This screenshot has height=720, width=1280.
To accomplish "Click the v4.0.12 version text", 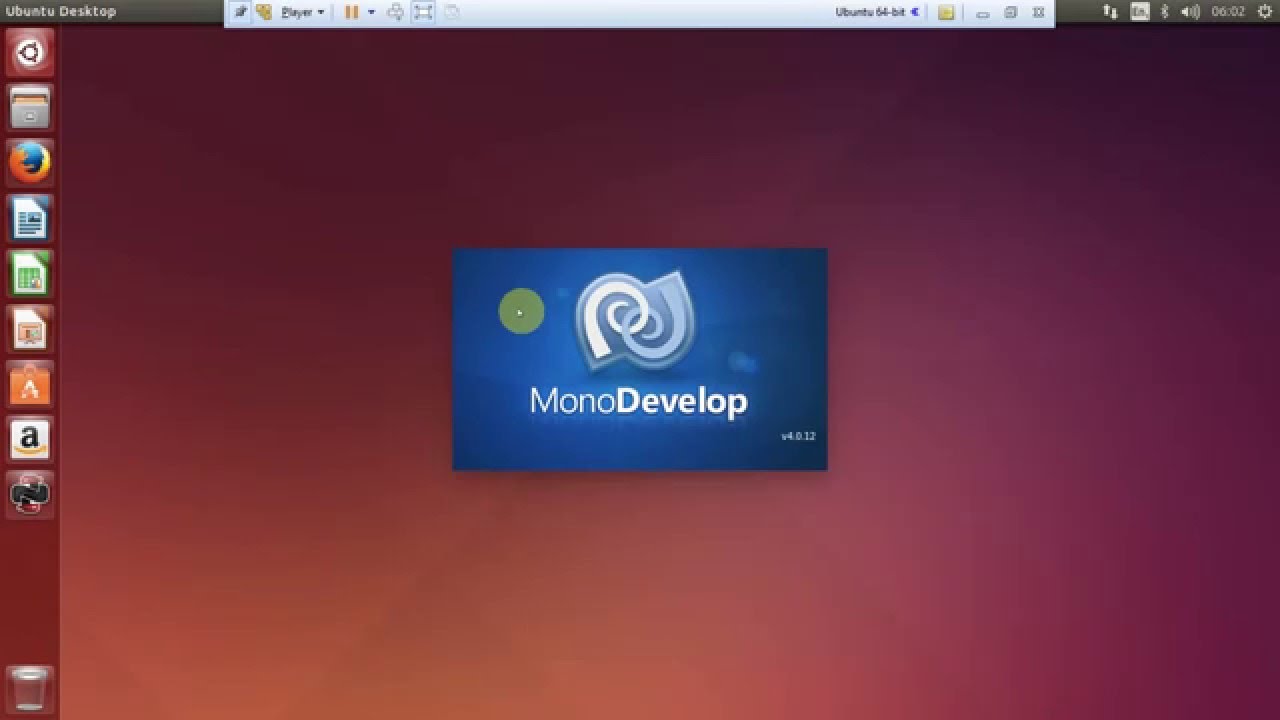I will [798, 436].
